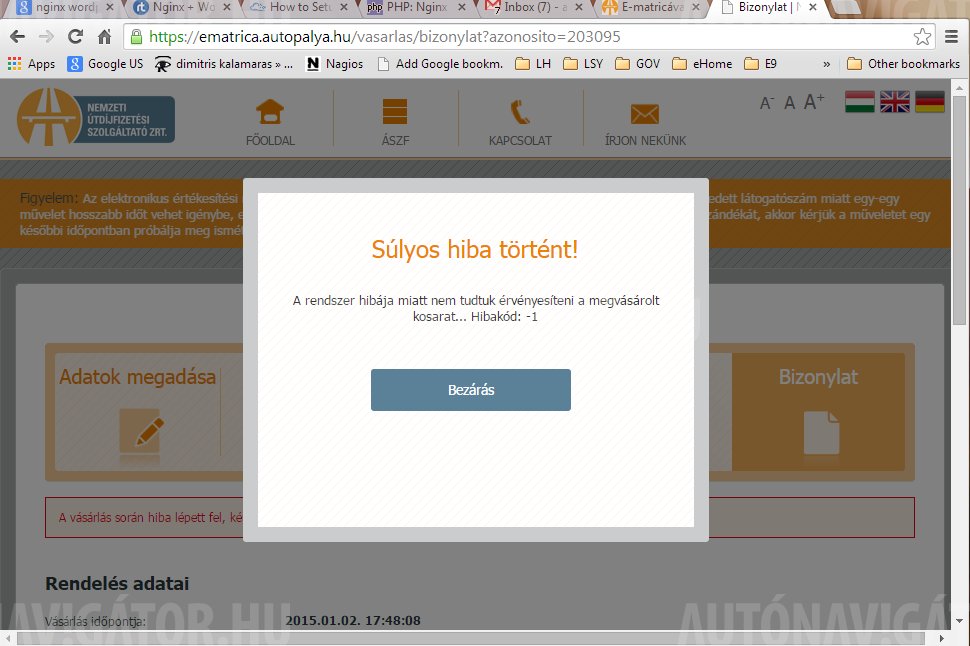This screenshot has height=646, width=970.
Task: Click the Írjon nekünk envelope icon
Action: click(x=645, y=114)
